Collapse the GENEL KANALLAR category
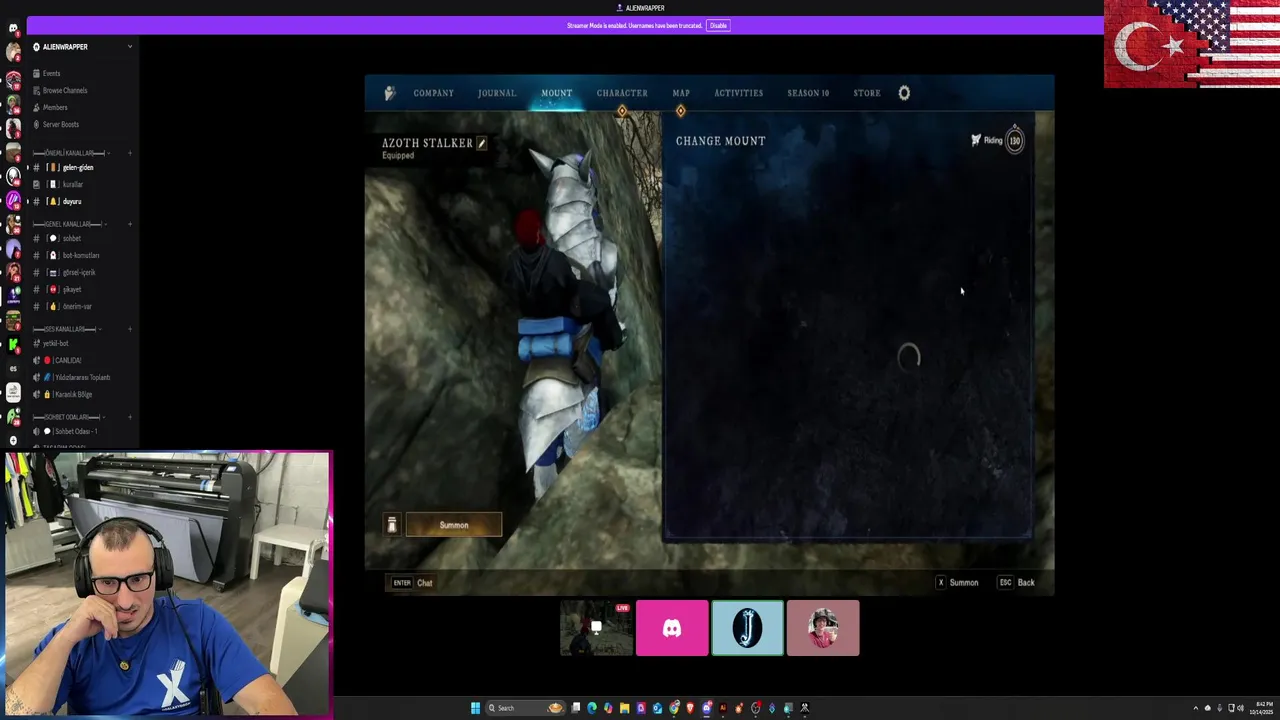Screen dimensions: 1280x720 click(68, 224)
